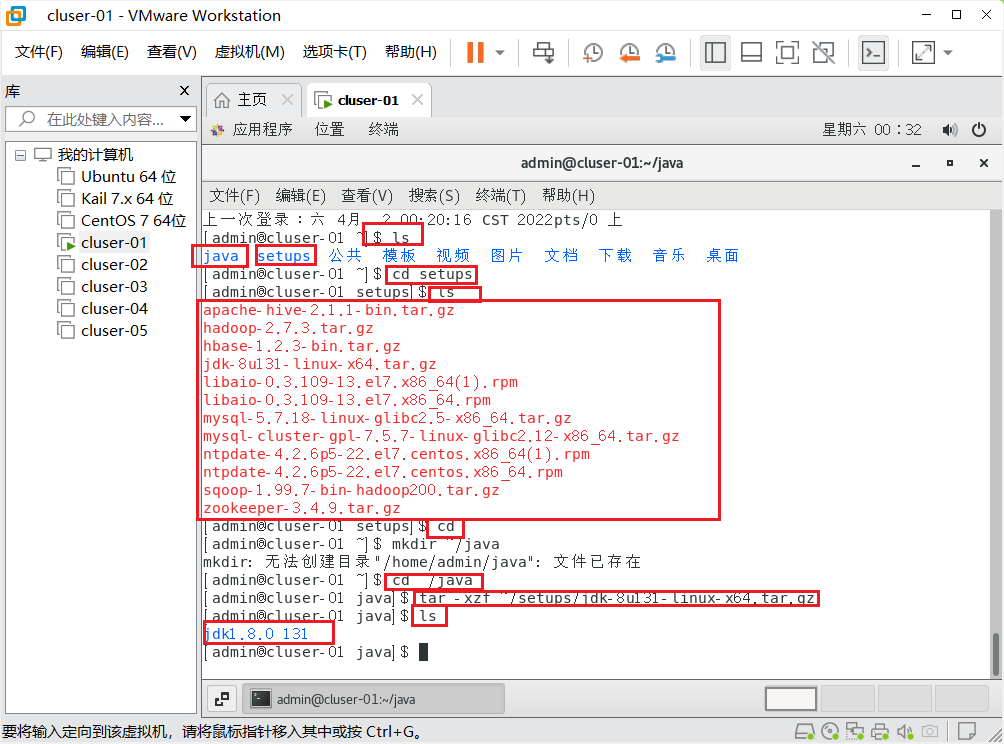Viewport: 1004px width, 744px height.
Task: Open VMware 帮助(H) menu
Action: 410,52
